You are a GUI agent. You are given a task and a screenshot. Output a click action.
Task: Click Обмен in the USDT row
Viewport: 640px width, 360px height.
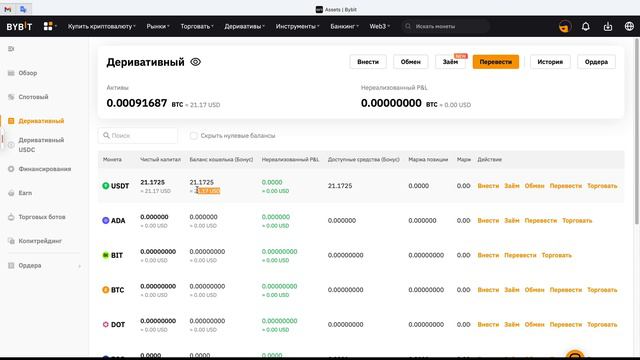(534, 186)
